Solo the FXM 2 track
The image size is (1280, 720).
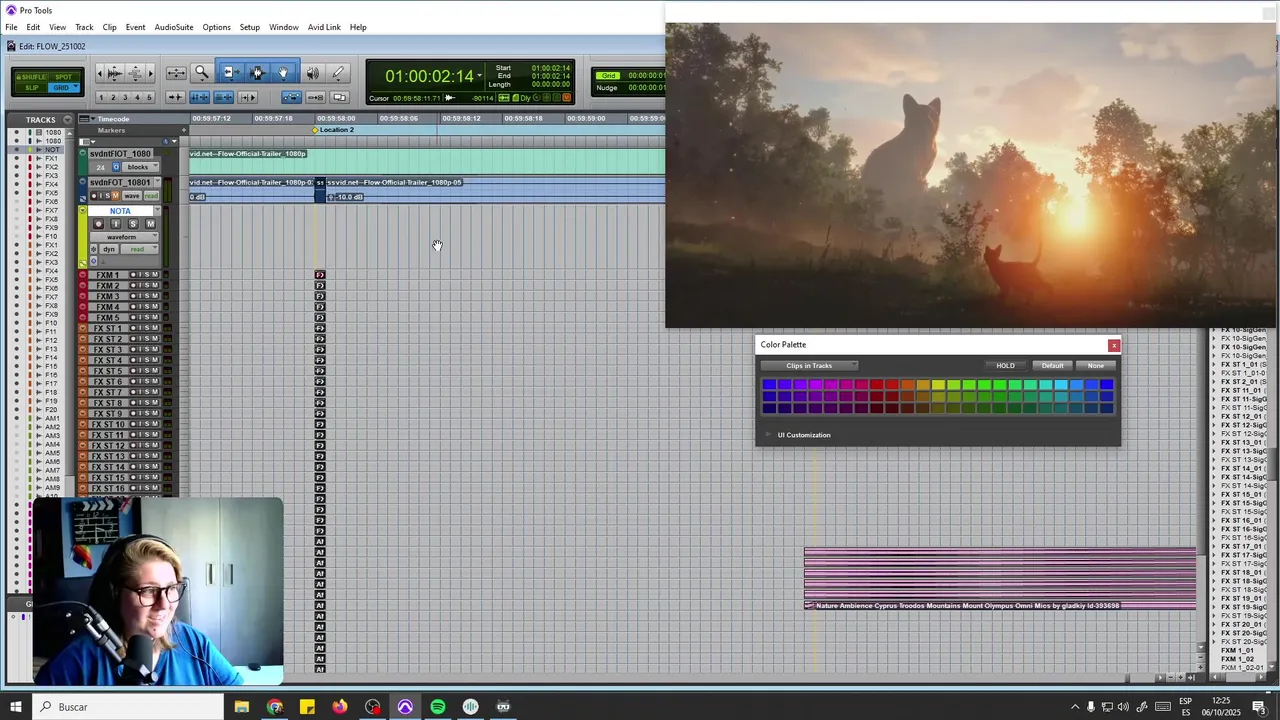point(147,285)
